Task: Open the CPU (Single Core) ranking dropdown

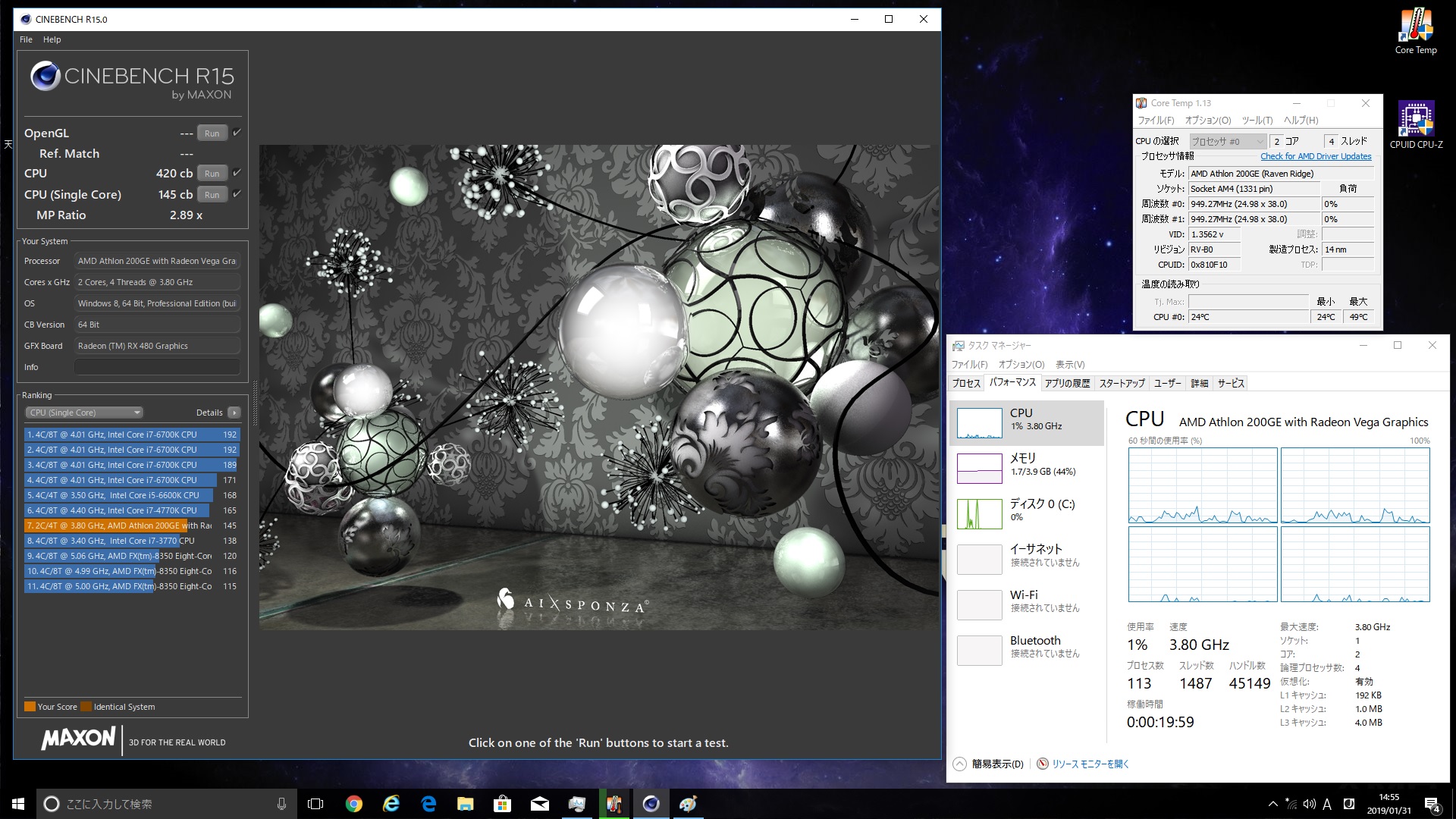Action: pos(84,413)
